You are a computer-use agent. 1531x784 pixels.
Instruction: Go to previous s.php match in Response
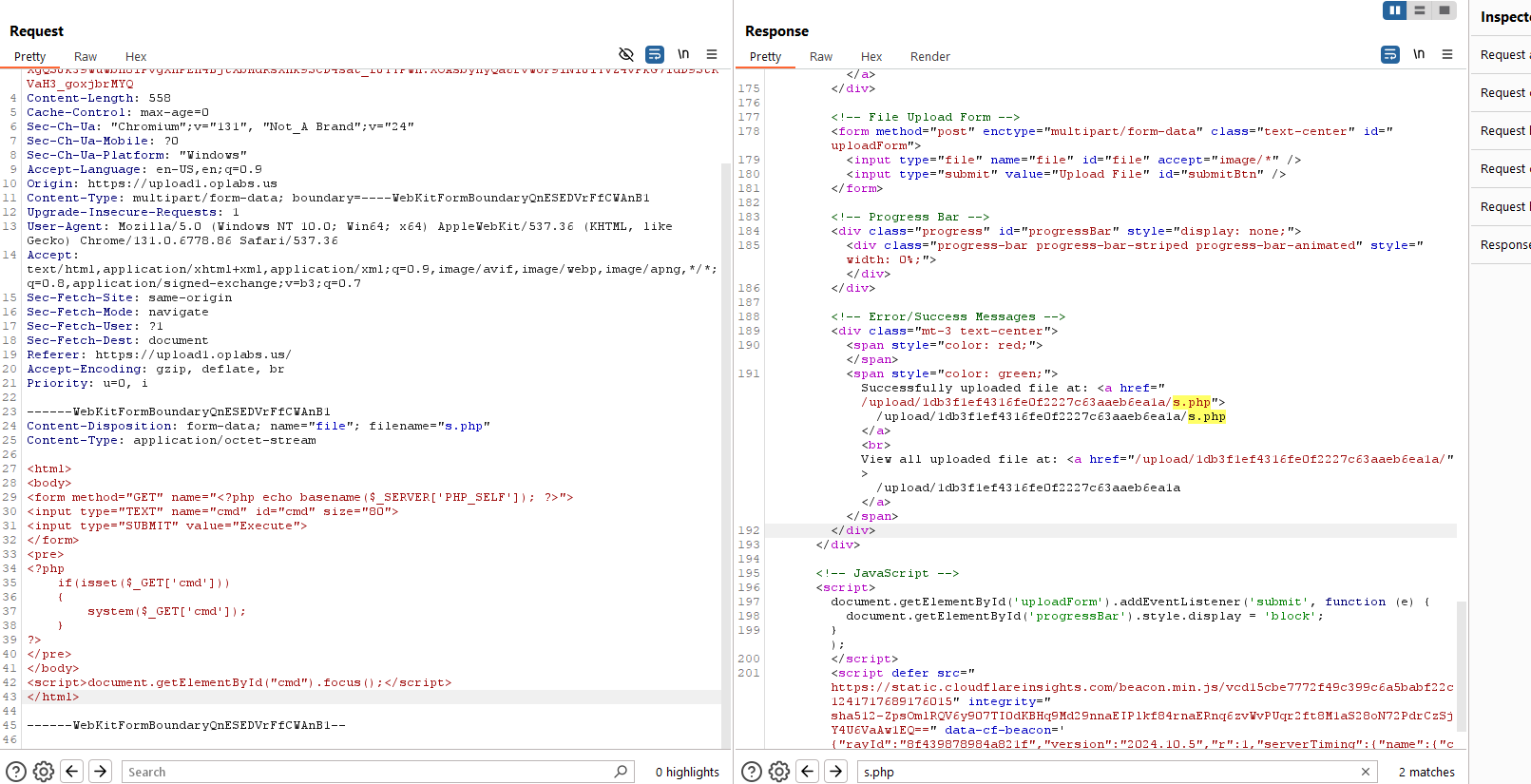click(x=808, y=771)
